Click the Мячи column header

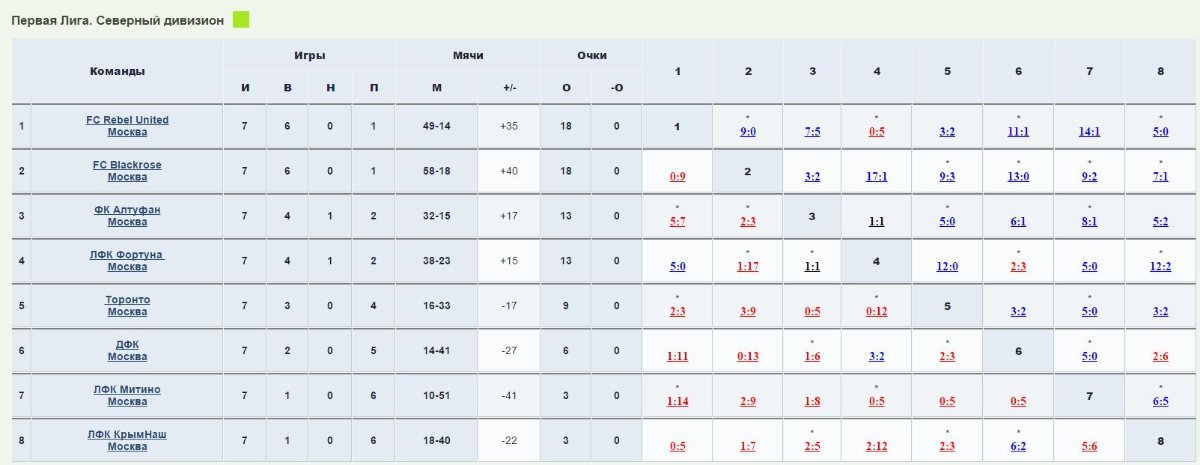point(468,55)
